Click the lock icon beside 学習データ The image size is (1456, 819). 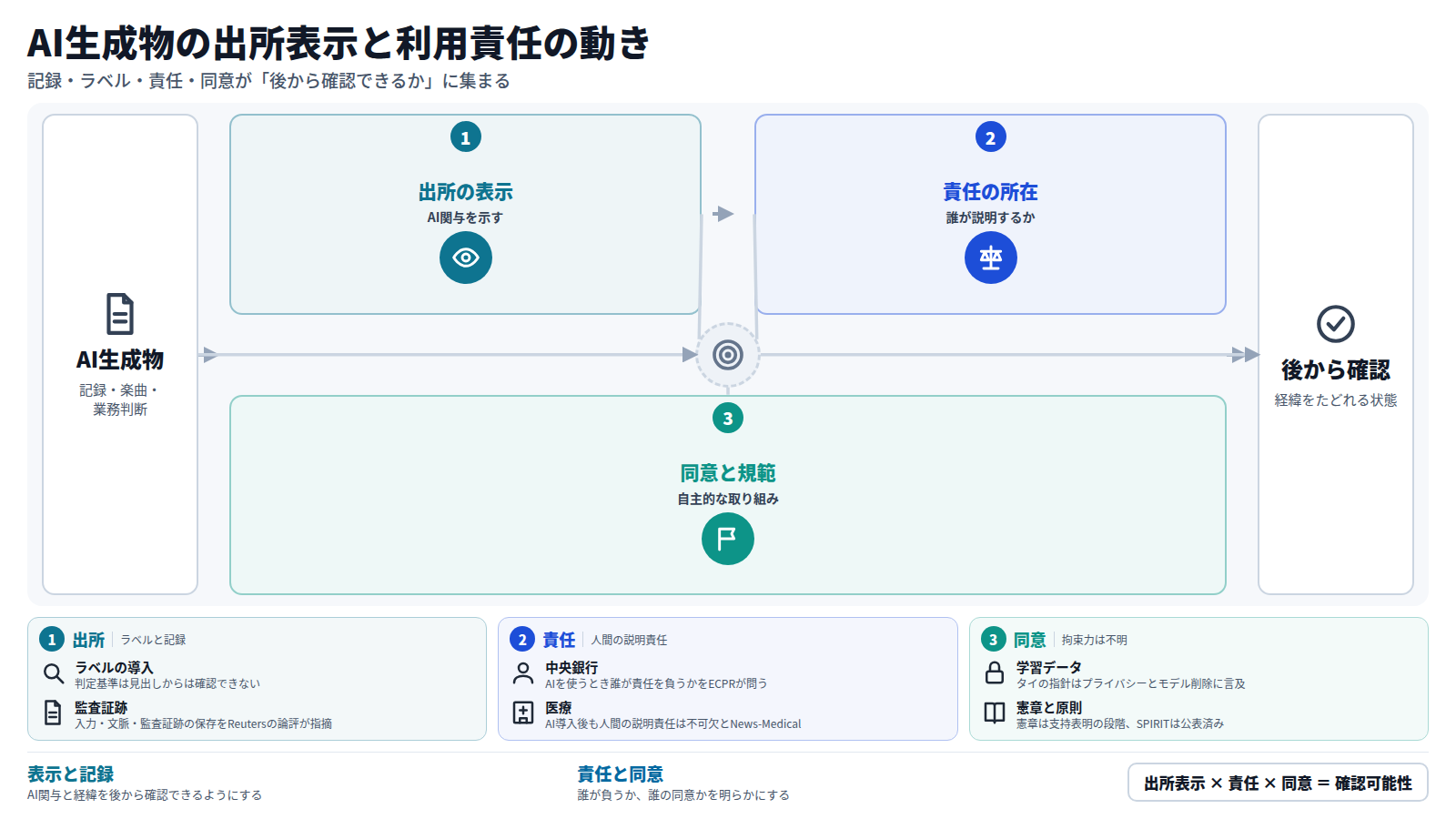(x=995, y=673)
